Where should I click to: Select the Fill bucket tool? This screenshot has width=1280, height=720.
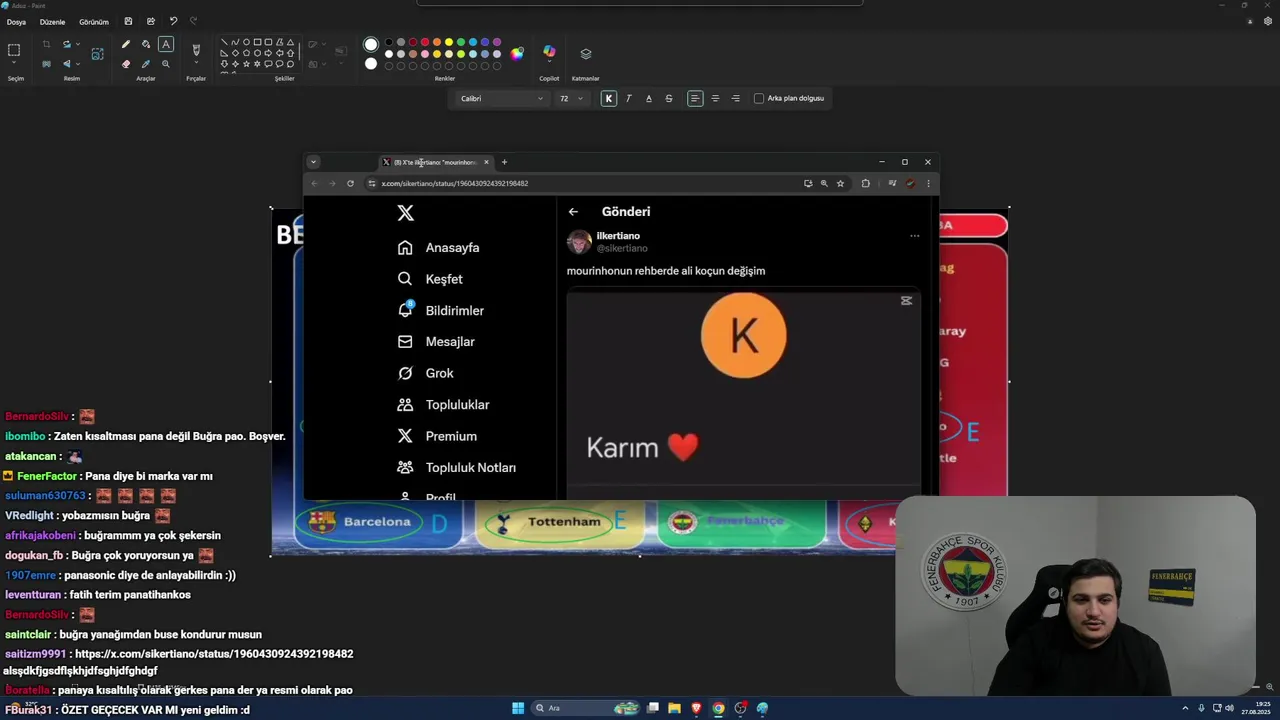146,44
